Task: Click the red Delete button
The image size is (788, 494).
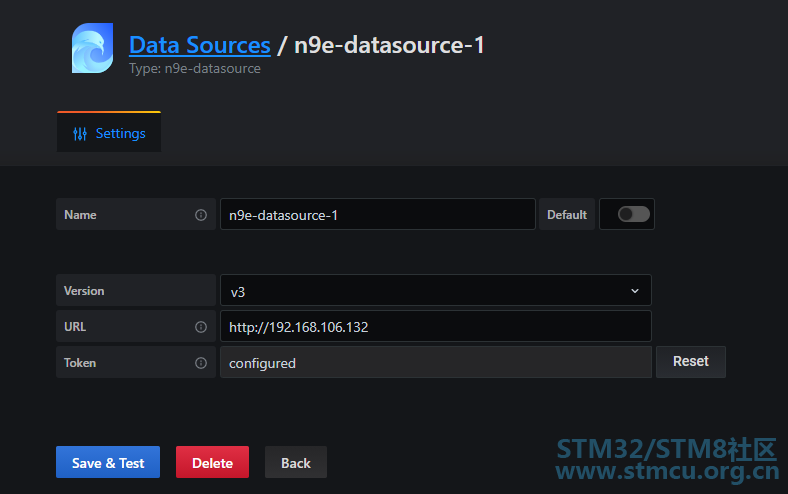Action: (x=213, y=462)
